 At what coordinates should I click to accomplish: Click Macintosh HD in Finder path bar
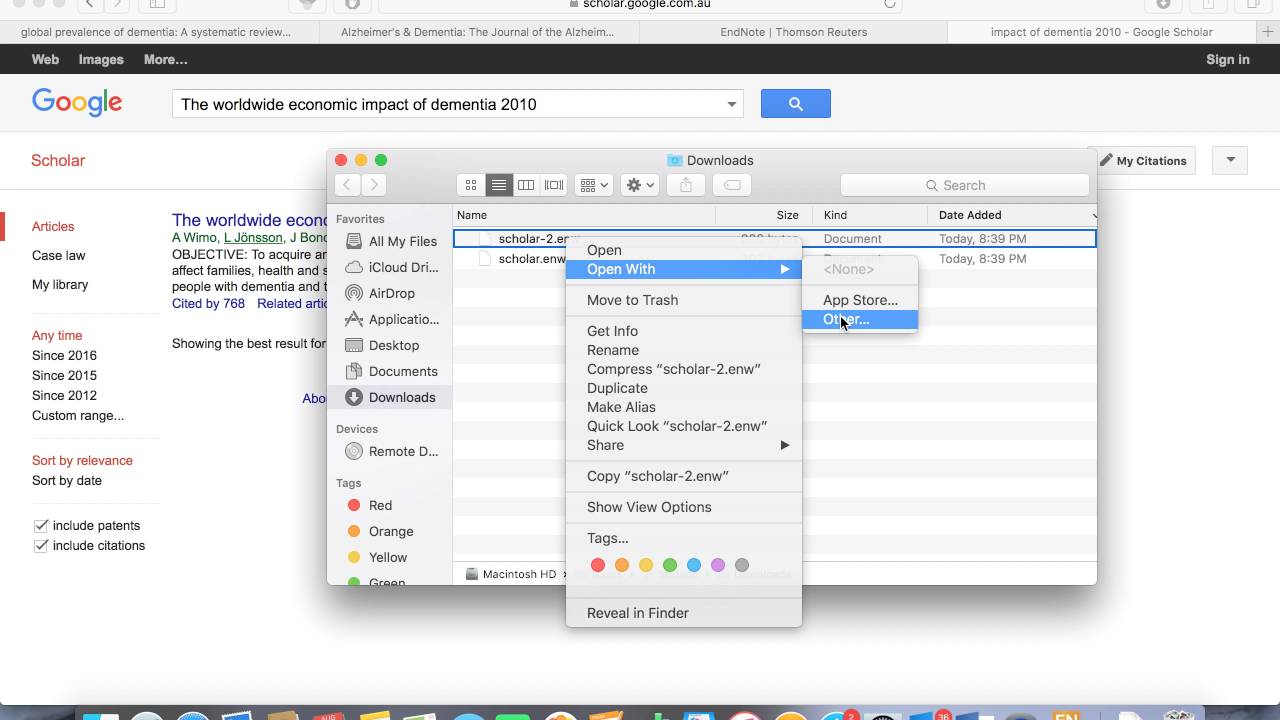pos(510,574)
